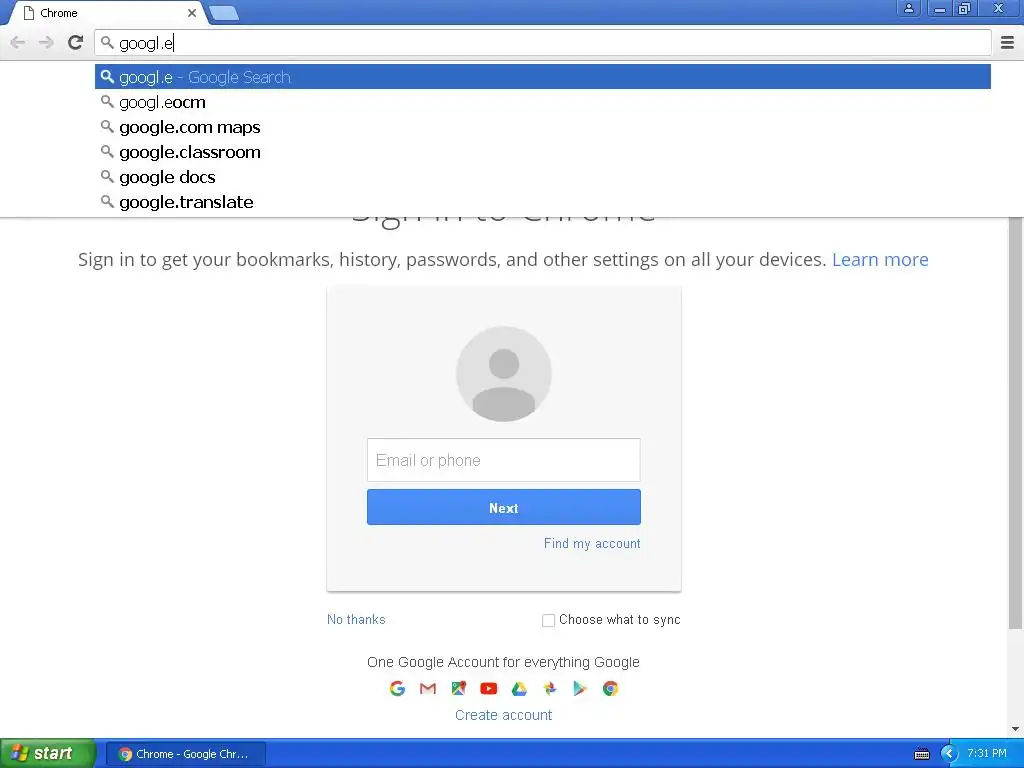Click the 7:31 PM clock
The image size is (1024, 768).
[x=987, y=754]
